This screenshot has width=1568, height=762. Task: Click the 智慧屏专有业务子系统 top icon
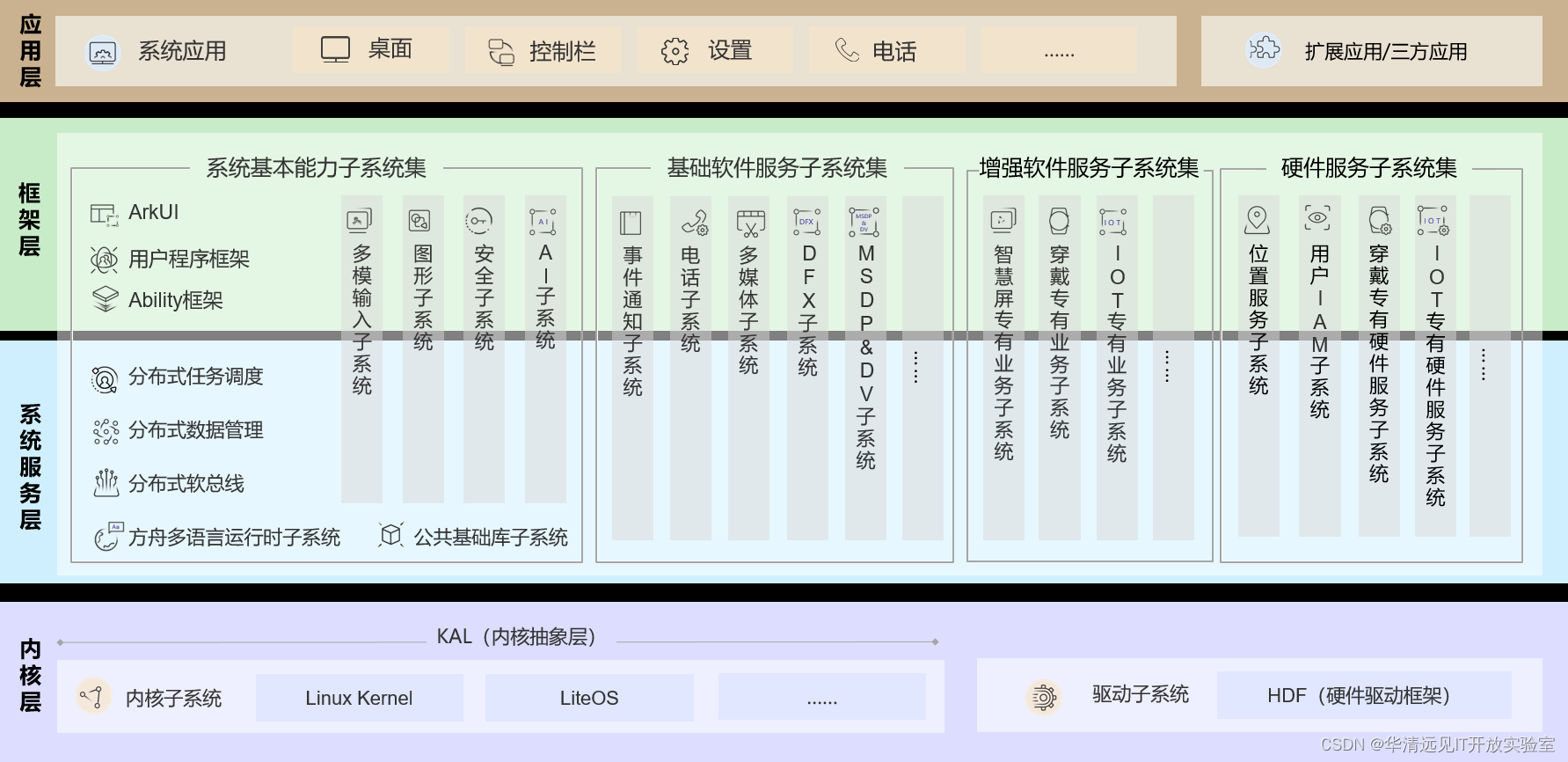pyautogui.click(x=1003, y=220)
